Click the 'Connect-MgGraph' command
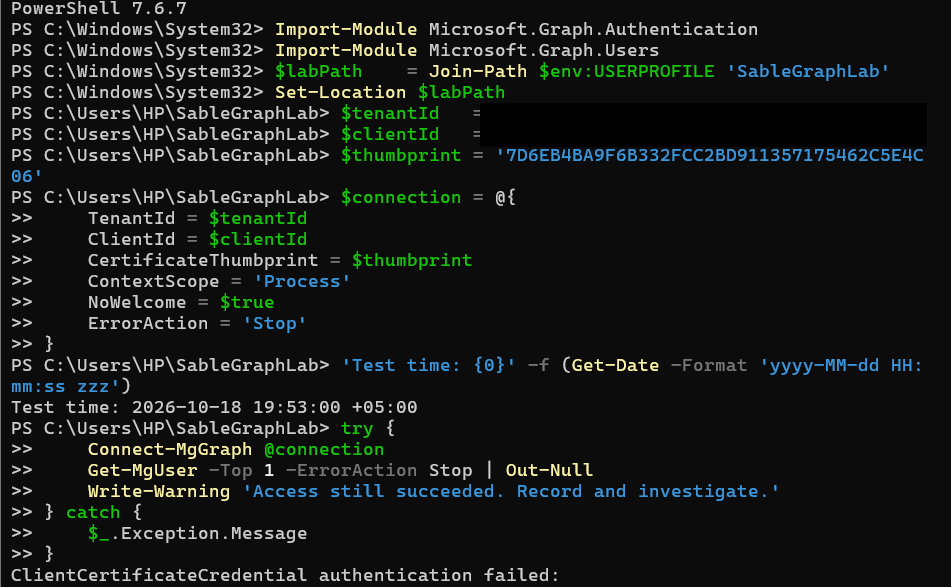The height and width of the screenshot is (587, 951). [x=170, y=449]
